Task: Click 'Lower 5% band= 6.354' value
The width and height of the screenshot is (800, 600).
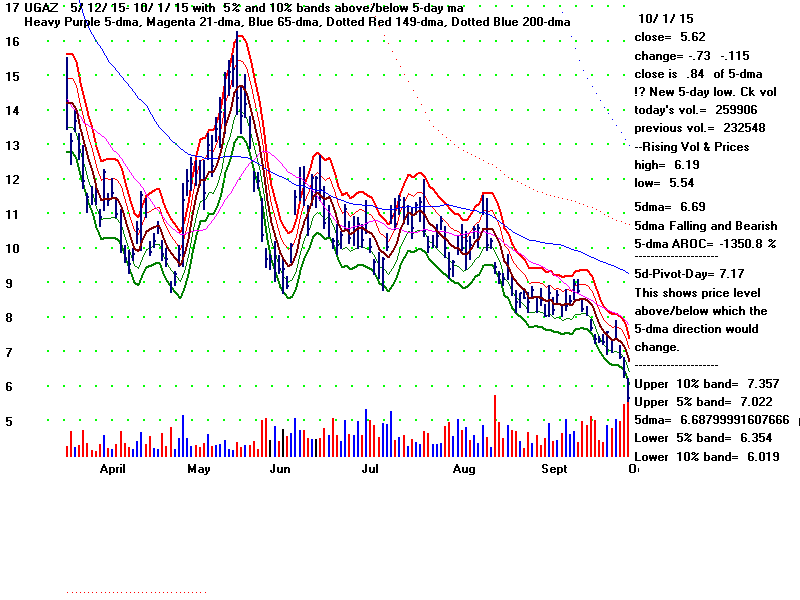Action: [703, 438]
